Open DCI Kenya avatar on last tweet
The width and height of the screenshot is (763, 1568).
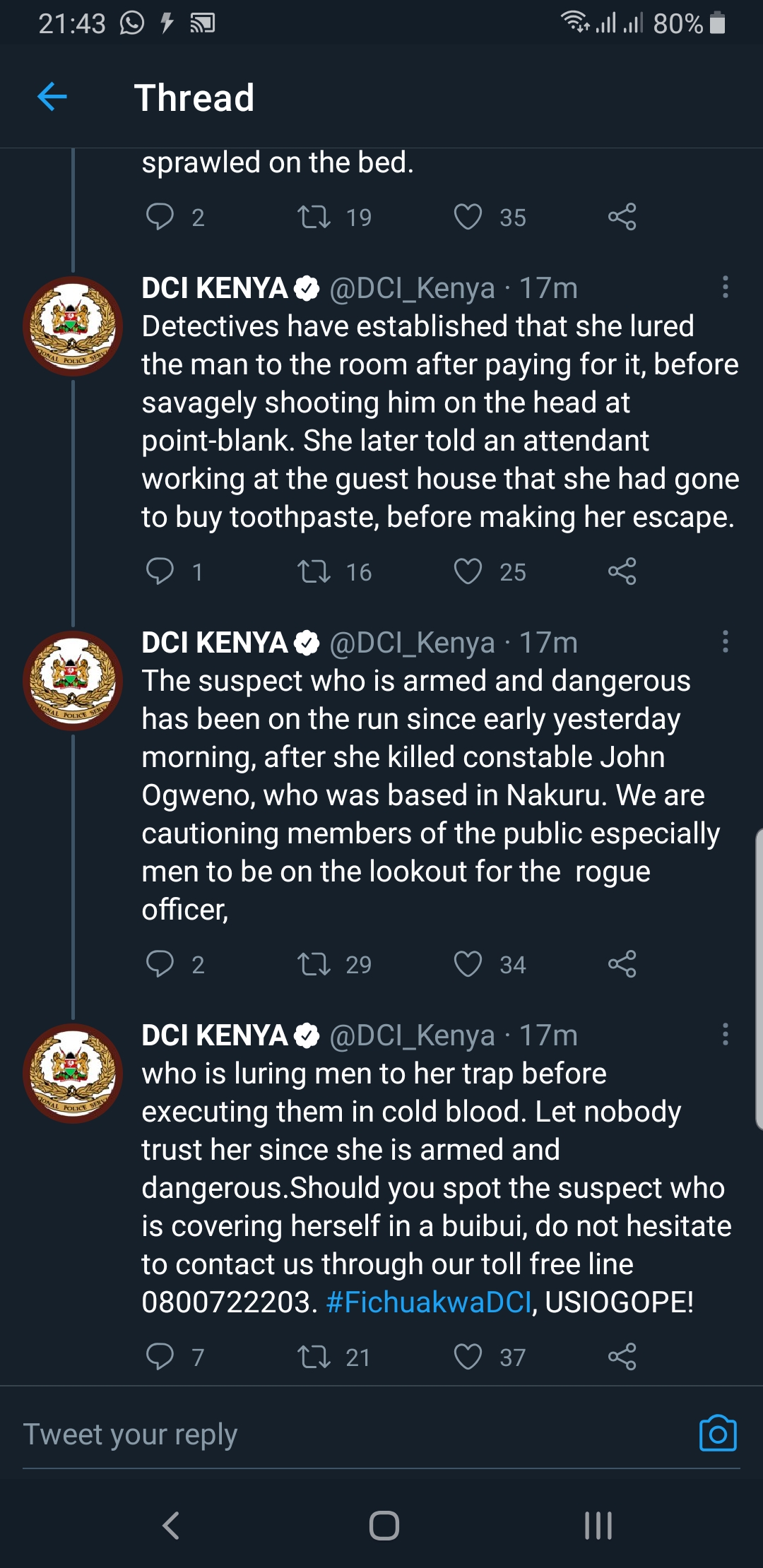(73, 1073)
